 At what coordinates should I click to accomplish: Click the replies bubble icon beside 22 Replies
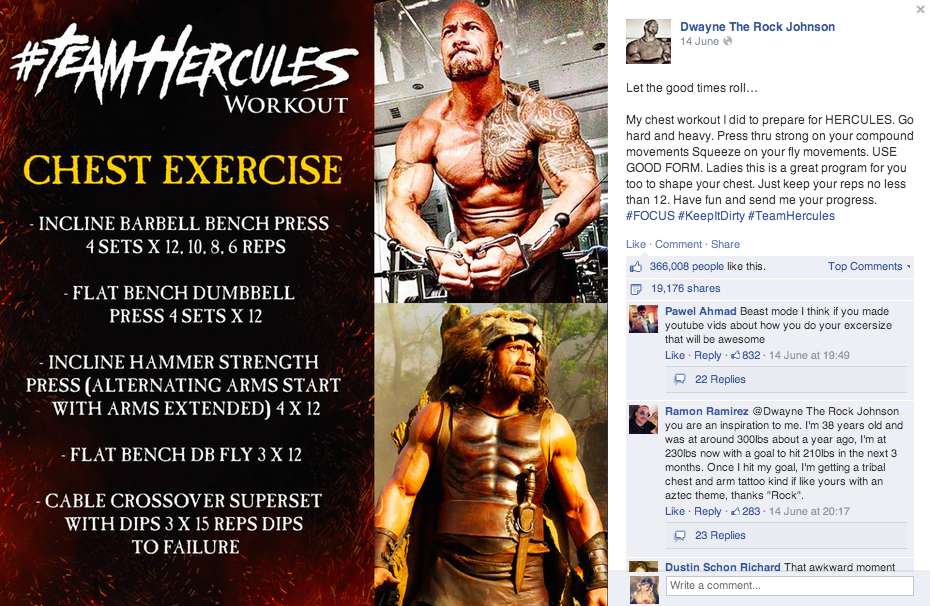pos(680,379)
